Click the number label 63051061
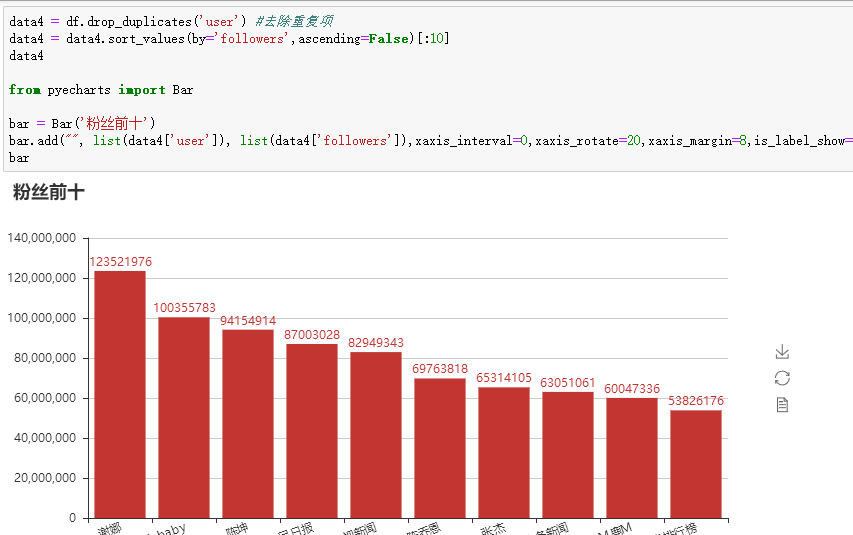The height and width of the screenshot is (535, 853). click(x=568, y=383)
